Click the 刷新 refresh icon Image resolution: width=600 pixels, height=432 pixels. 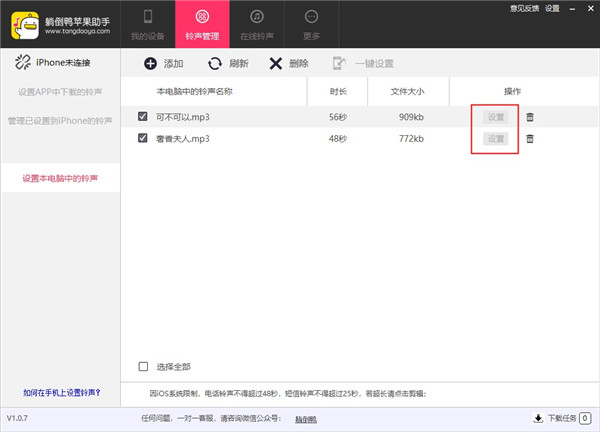coord(215,64)
